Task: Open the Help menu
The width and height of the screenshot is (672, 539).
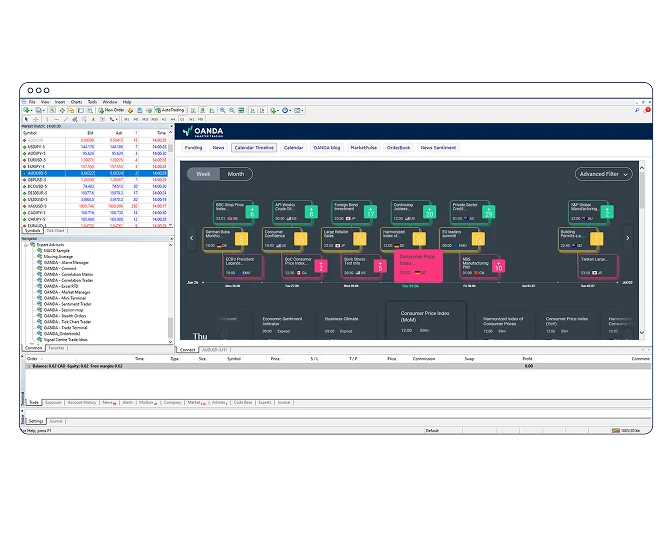Action: tap(127, 102)
